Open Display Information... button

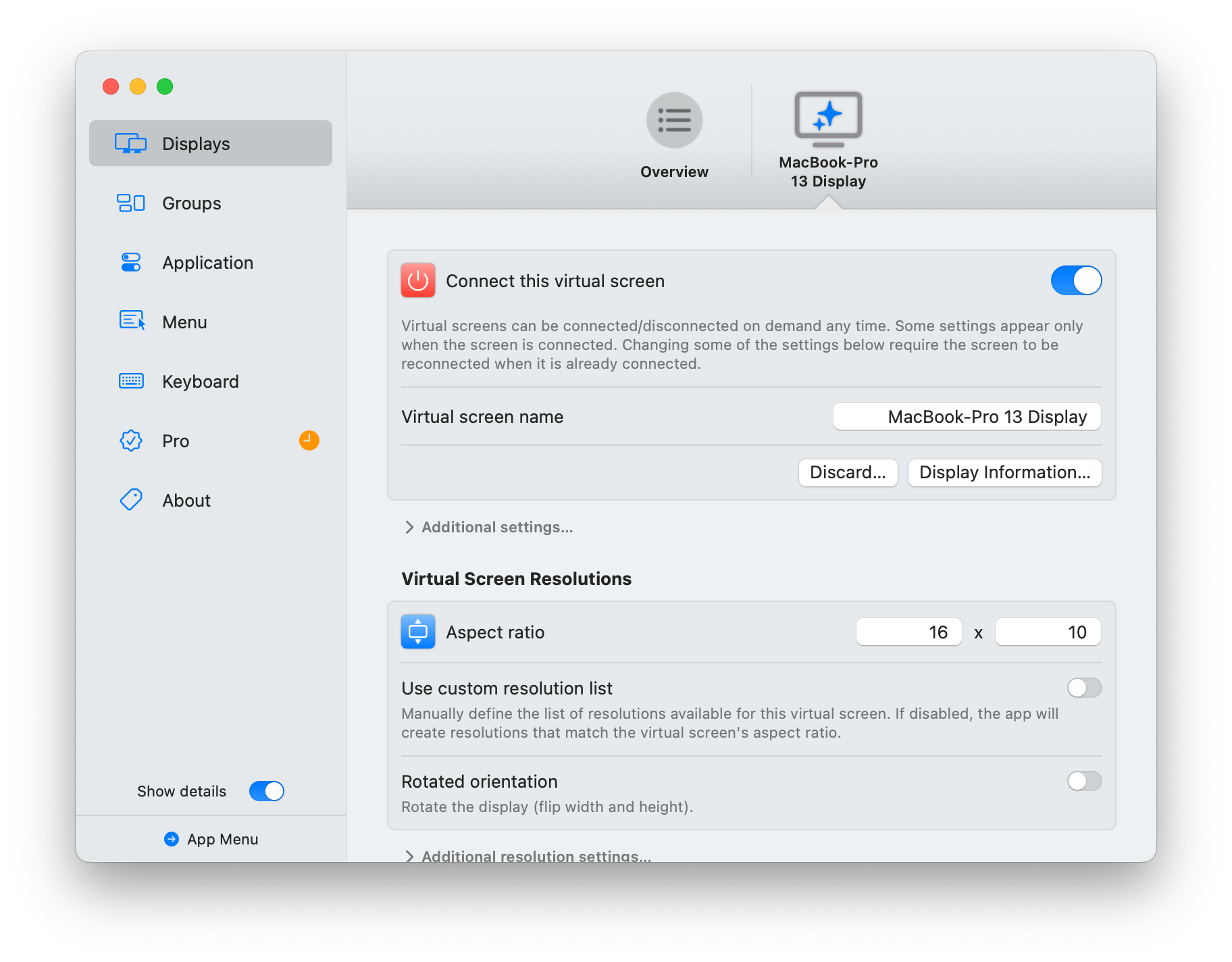tap(1004, 472)
